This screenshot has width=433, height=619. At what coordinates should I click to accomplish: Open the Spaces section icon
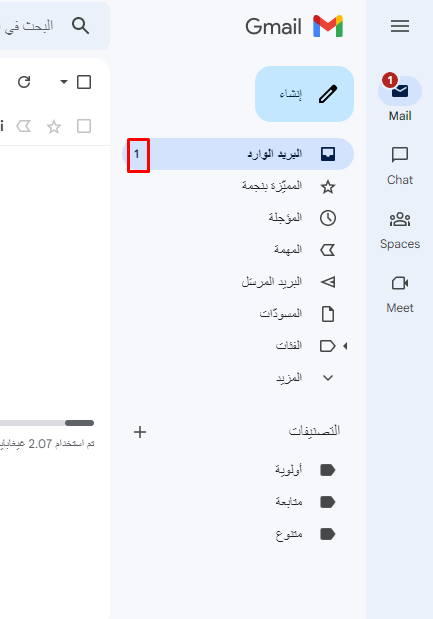pyautogui.click(x=400, y=219)
